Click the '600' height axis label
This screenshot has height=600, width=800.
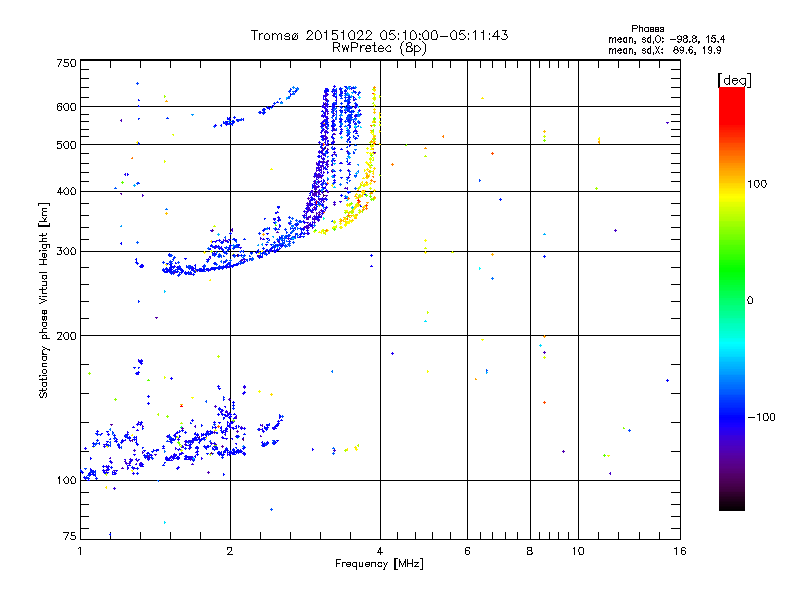click(x=67, y=107)
